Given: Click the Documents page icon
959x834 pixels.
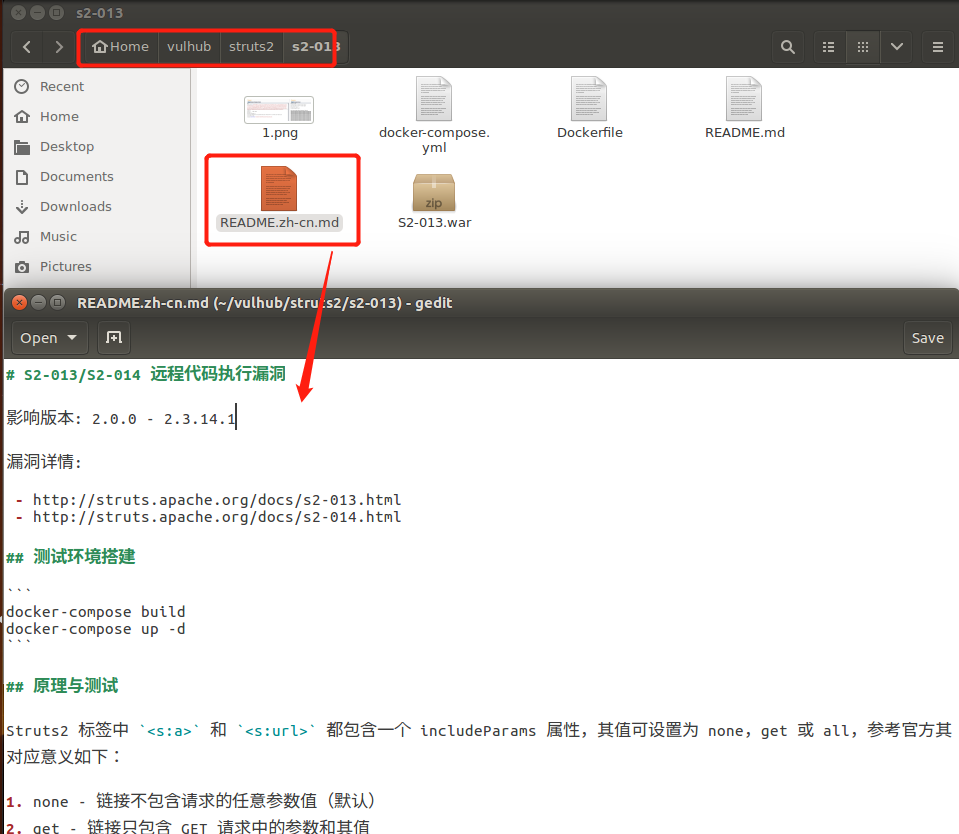Looking at the screenshot, I should pyautogui.click(x=22, y=177).
